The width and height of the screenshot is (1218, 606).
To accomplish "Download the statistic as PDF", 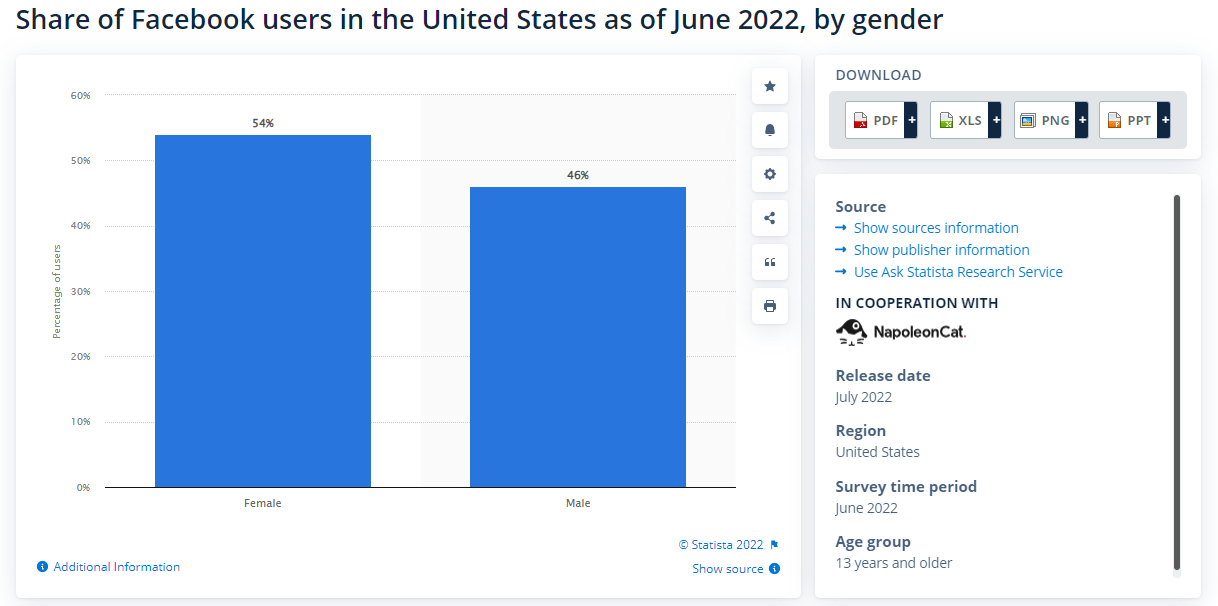I will point(874,119).
